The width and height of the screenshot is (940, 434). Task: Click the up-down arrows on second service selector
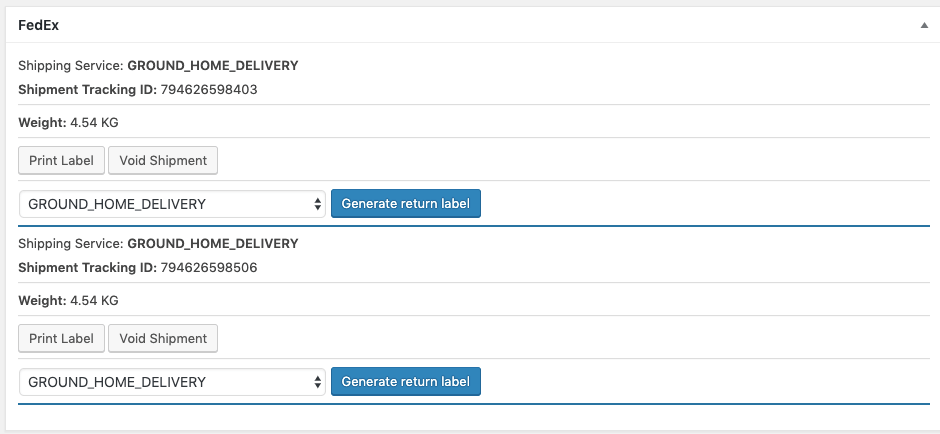(318, 382)
